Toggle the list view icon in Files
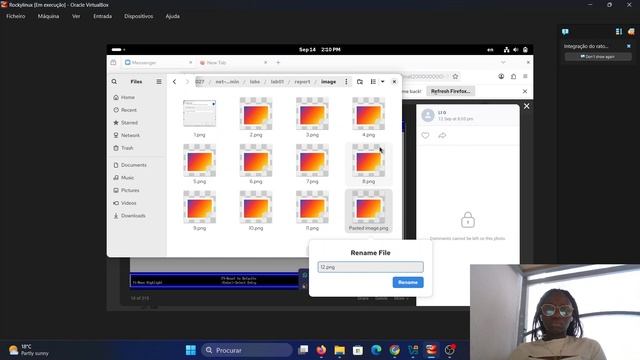The image size is (640, 360). [x=373, y=82]
